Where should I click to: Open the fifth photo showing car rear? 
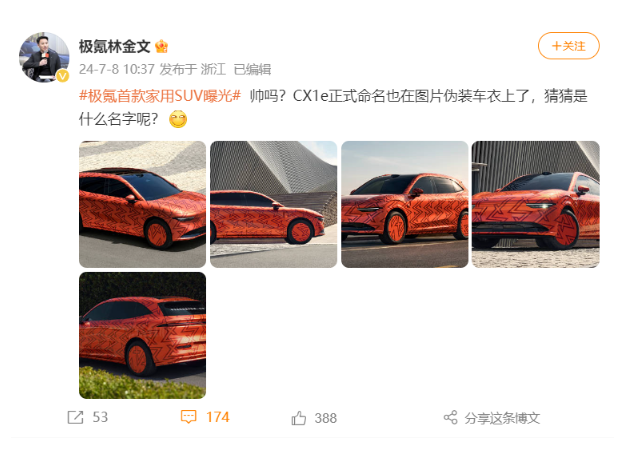143,335
